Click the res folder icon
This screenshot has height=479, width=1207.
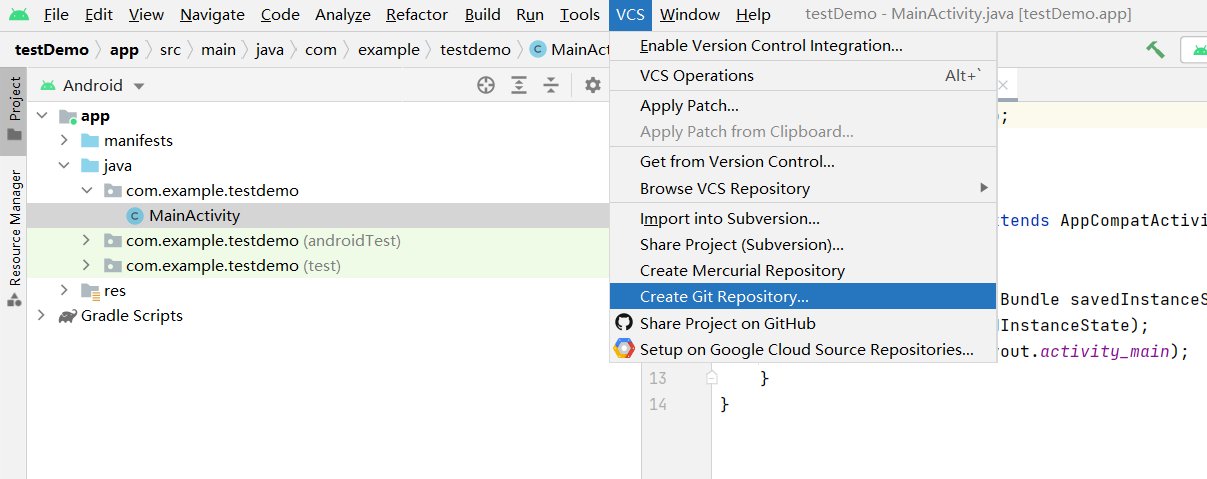[x=90, y=291]
